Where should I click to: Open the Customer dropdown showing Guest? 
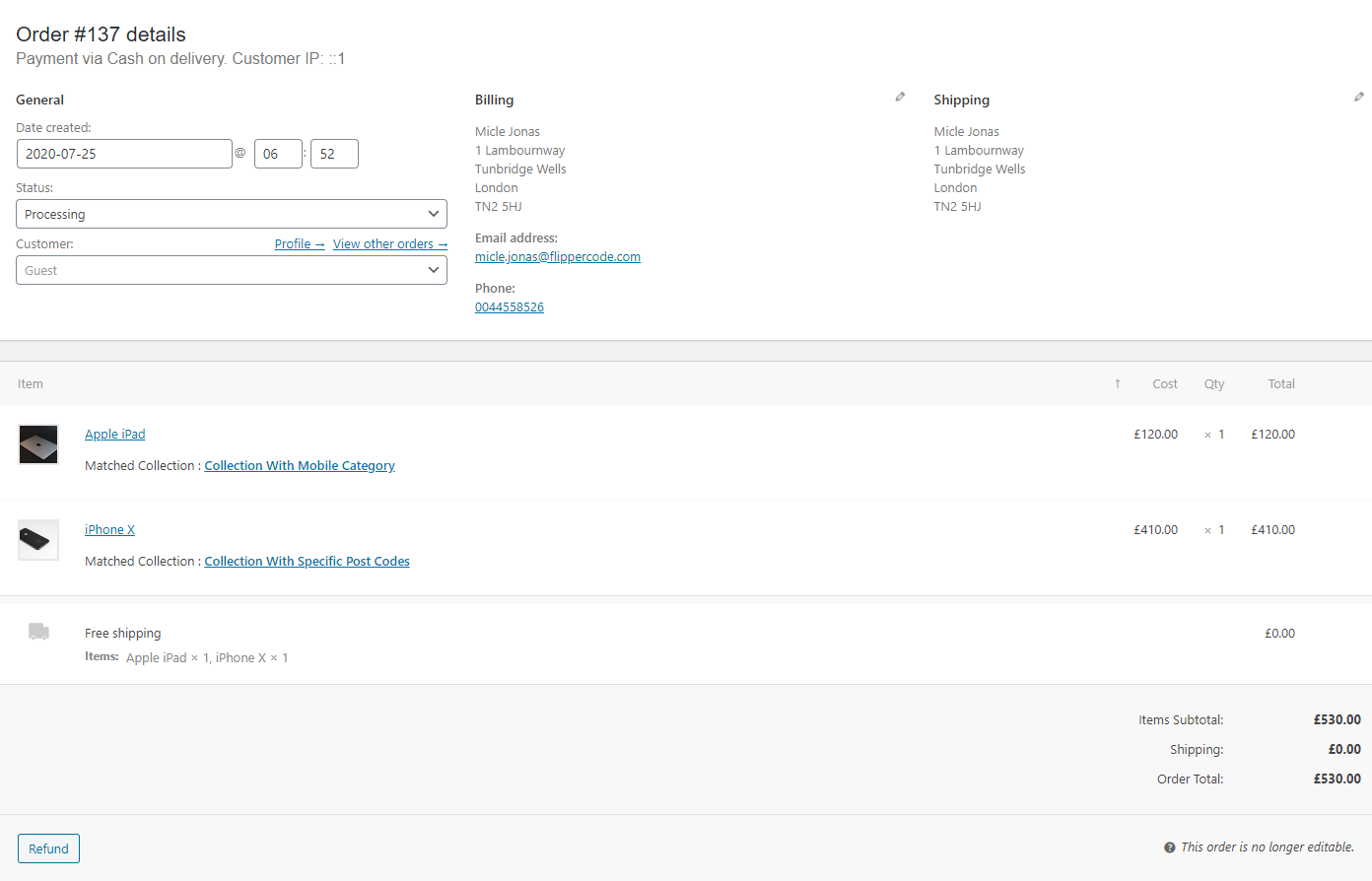232,270
